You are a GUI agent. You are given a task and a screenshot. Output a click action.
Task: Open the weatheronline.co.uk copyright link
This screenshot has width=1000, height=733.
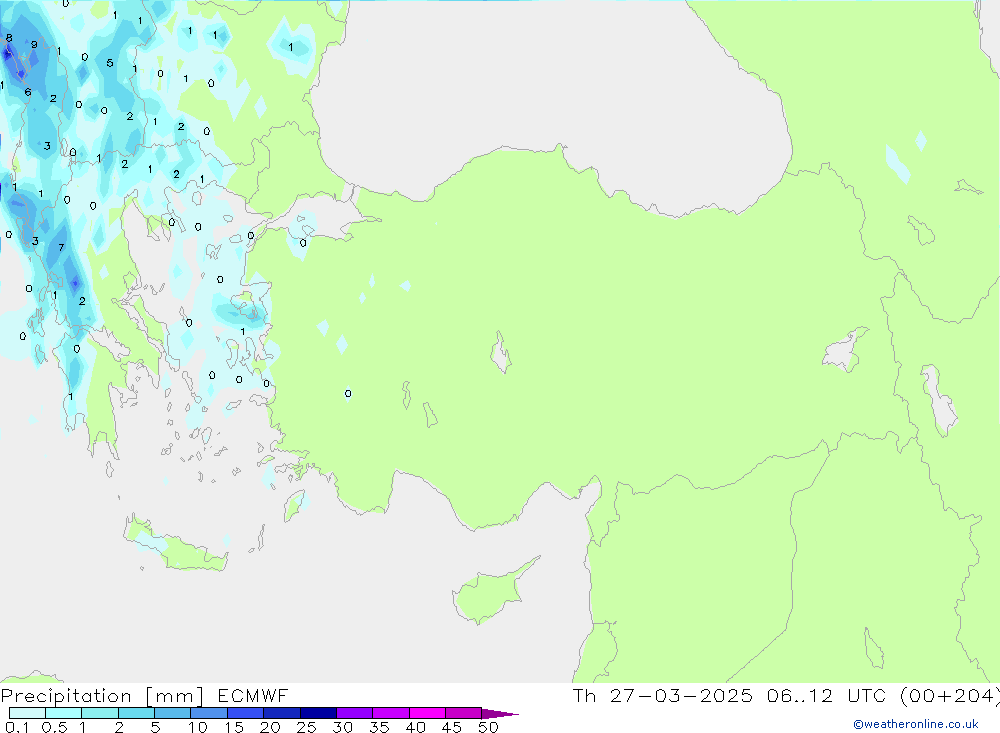pyautogui.click(x=915, y=724)
